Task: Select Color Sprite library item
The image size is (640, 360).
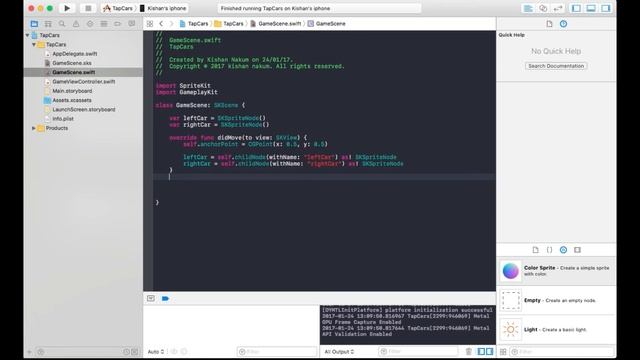Action: [556, 271]
